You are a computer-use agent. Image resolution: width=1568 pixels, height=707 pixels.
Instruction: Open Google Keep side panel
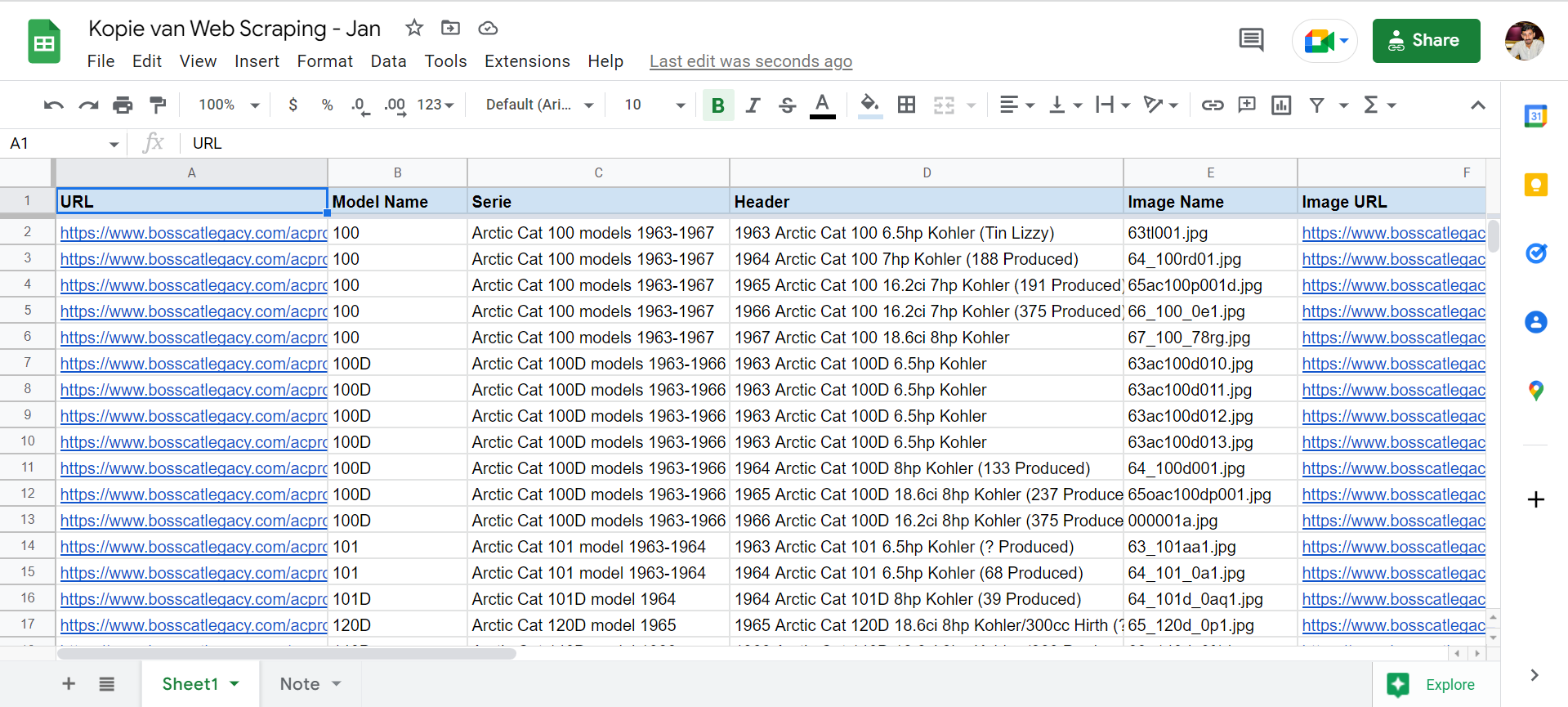pos(1536,185)
